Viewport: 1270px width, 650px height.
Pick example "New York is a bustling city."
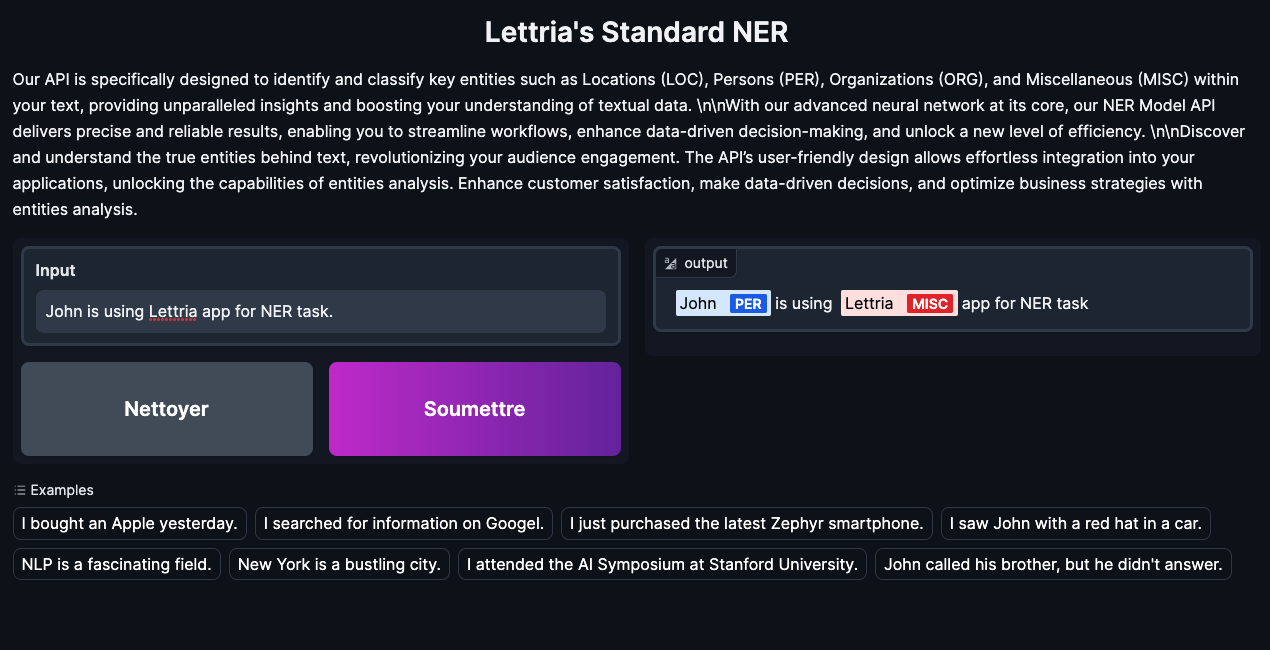340,564
